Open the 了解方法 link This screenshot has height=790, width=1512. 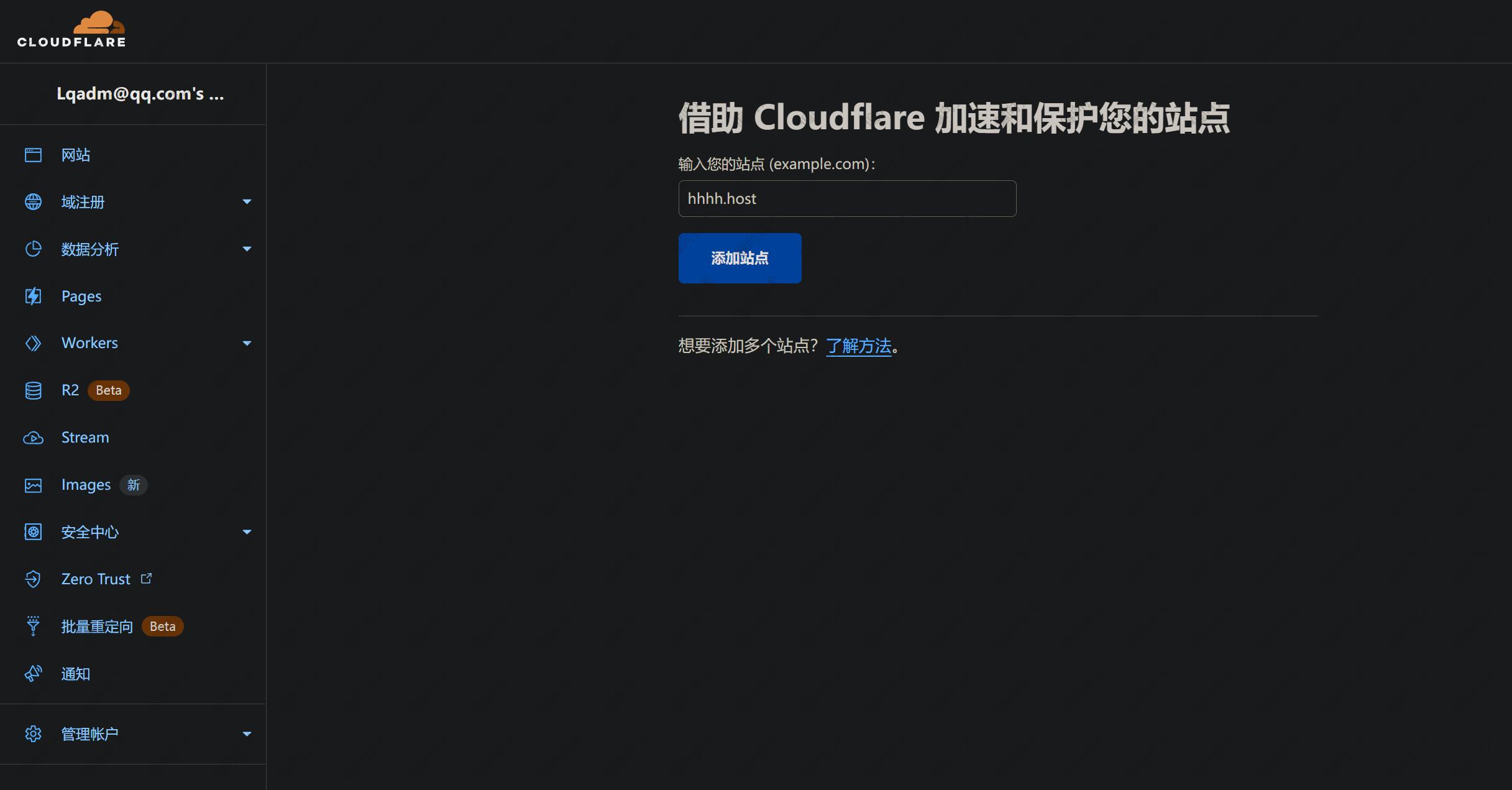pyautogui.click(x=858, y=346)
